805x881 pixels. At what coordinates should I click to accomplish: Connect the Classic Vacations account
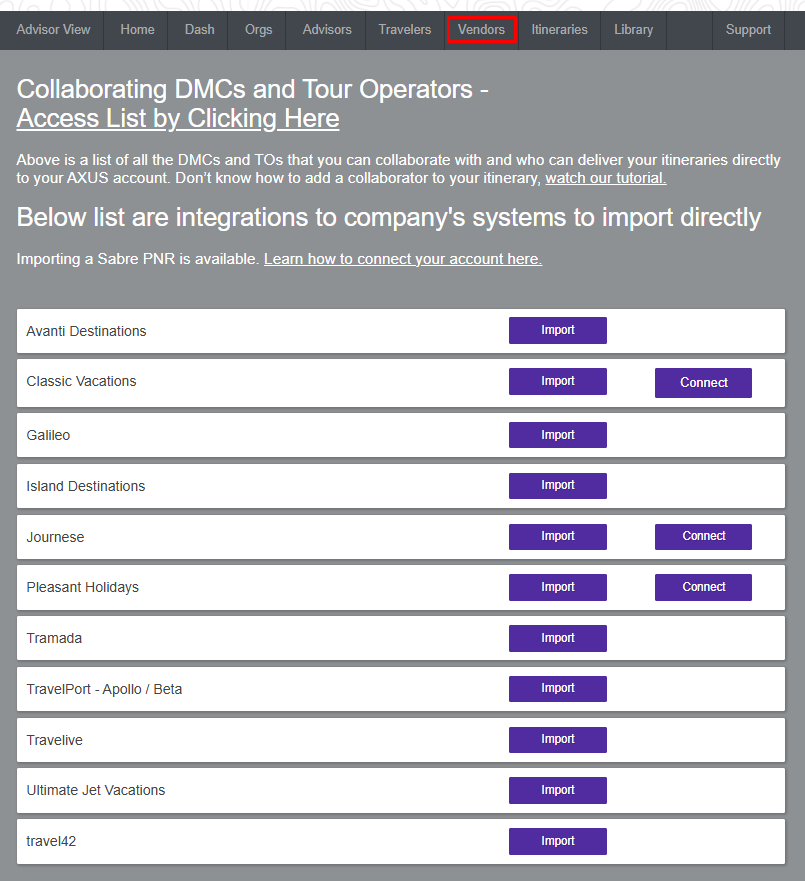(703, 383)
